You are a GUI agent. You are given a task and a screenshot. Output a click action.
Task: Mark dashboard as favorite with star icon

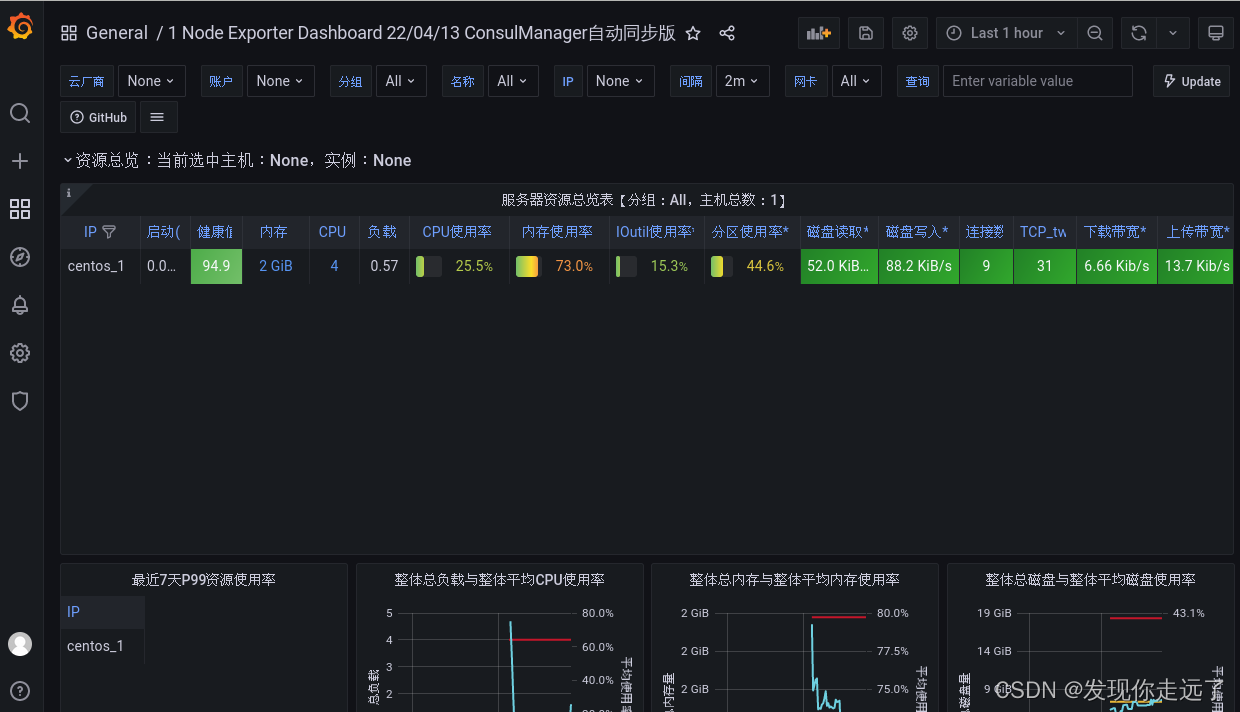click(693, 33)
